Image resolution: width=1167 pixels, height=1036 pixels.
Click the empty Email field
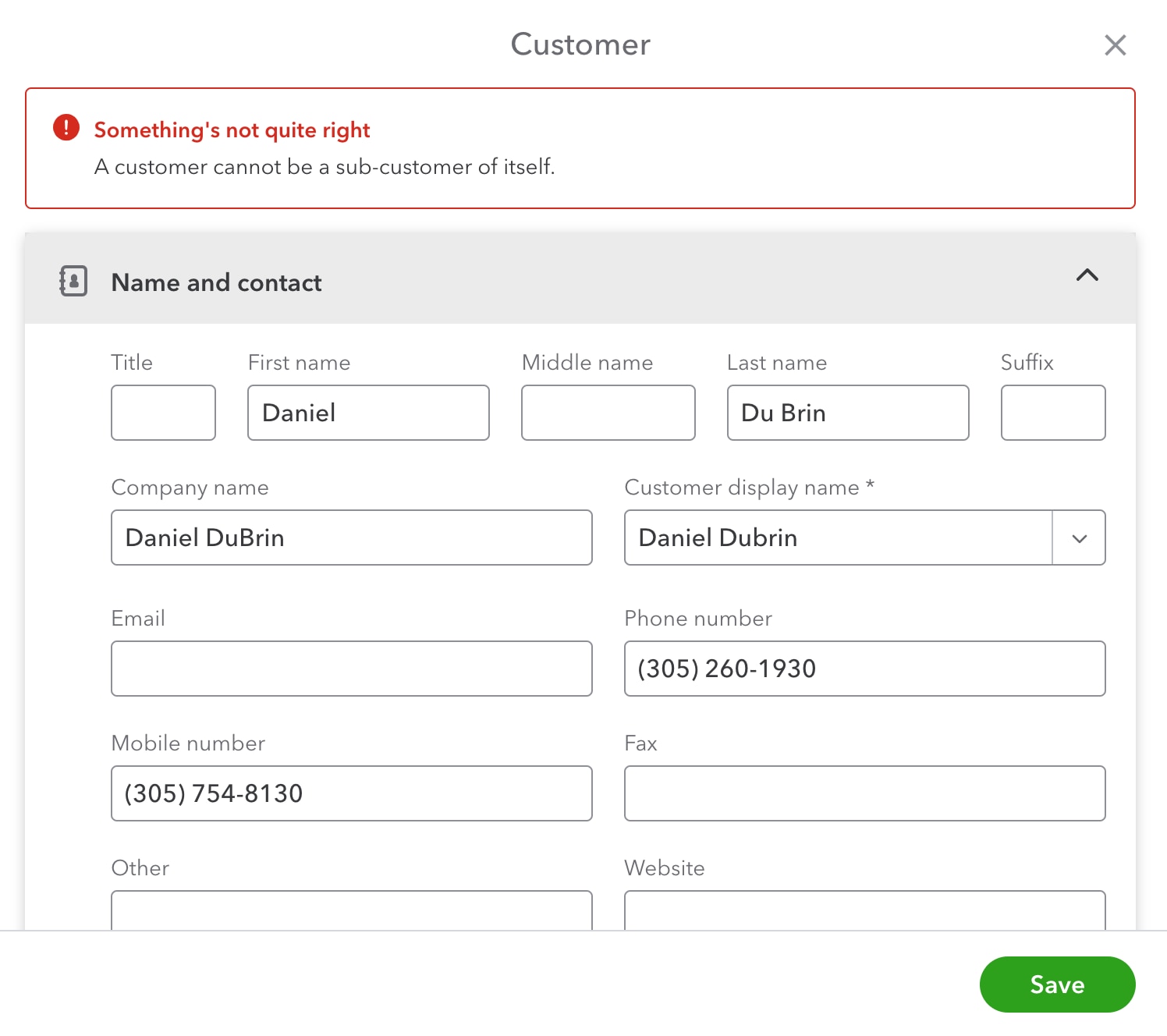click(x=351, y=668)
